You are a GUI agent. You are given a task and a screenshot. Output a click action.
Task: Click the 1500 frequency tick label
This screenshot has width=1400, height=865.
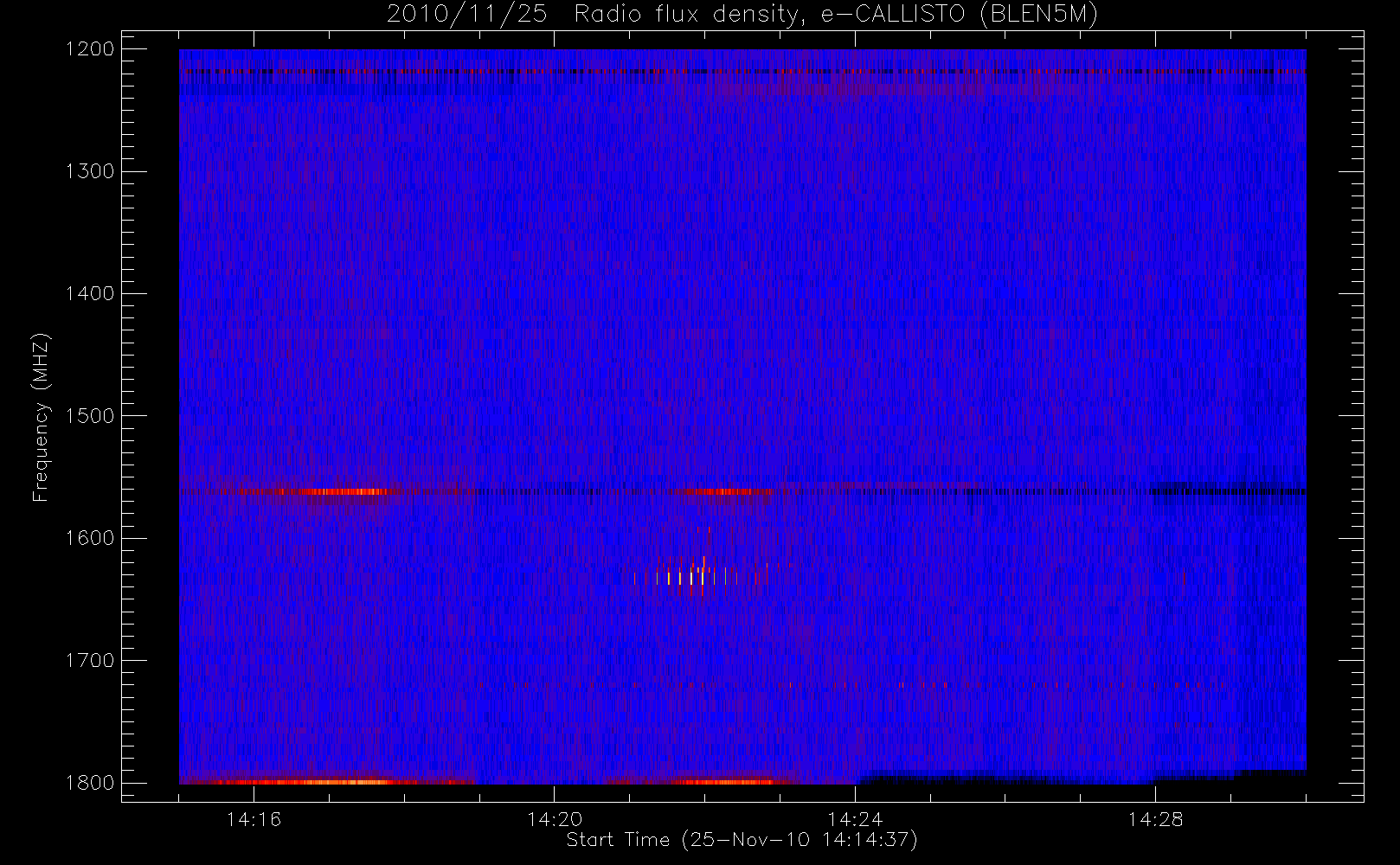coord(90,415)
